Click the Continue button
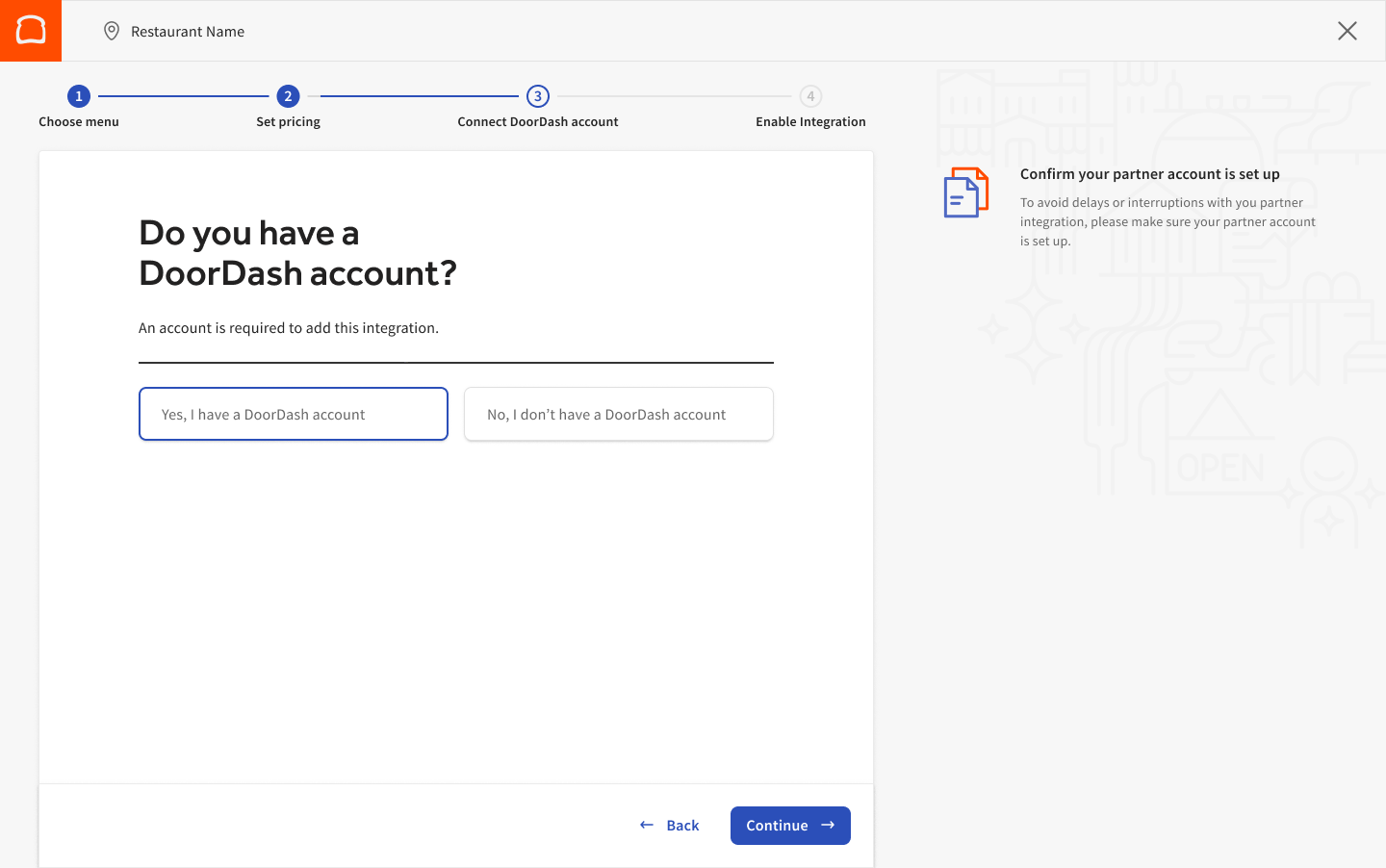 (x=789, y=825)
